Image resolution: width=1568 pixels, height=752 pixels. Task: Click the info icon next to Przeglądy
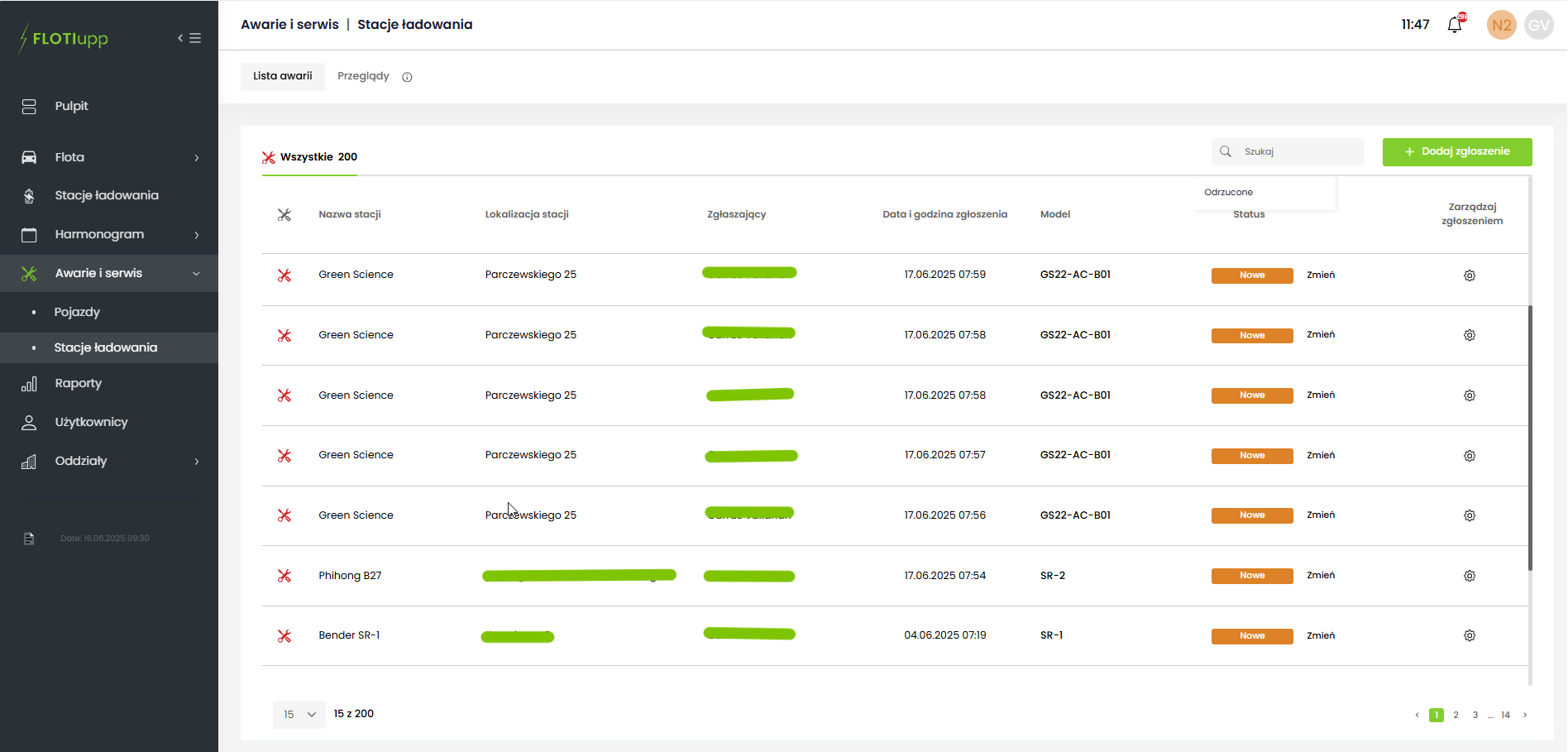coord(407,77)
